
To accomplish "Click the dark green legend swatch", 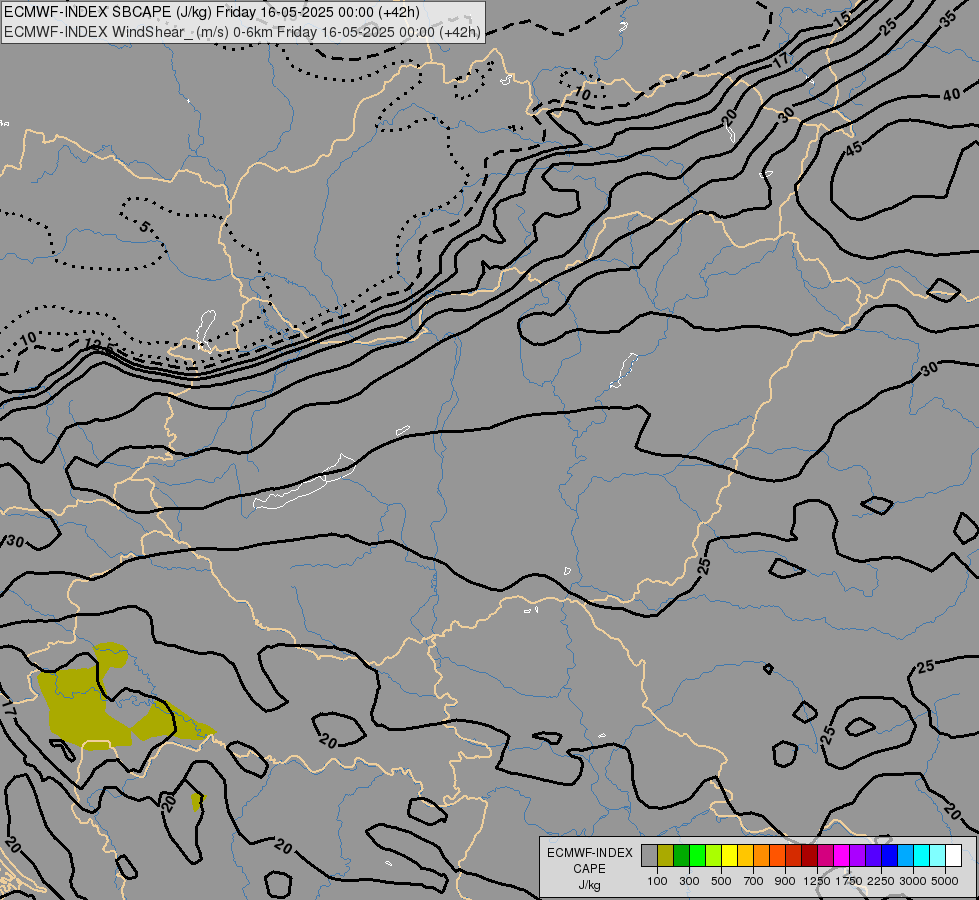I will 681,855.
